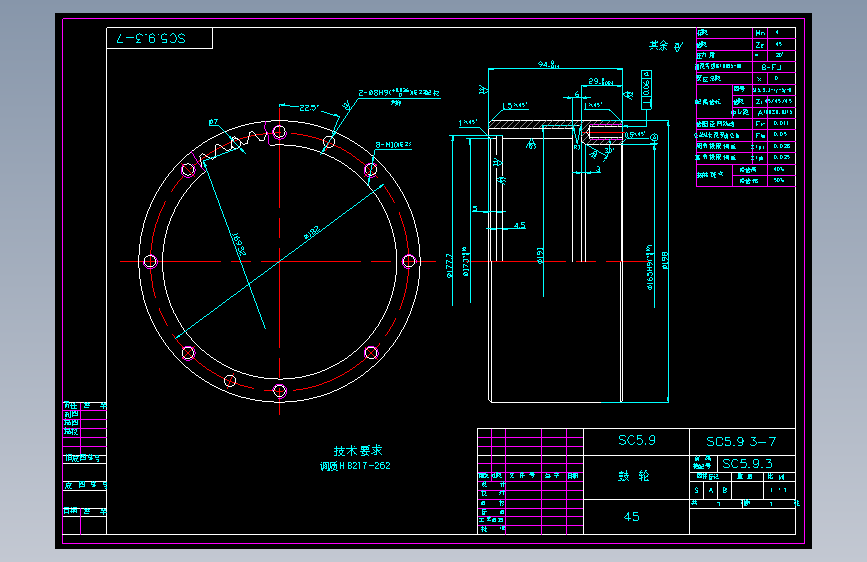Image resolution: width=867 pixels, height=562 pixels.
Task: Click the '0.011' value in gear table
Action: point(781,123)
